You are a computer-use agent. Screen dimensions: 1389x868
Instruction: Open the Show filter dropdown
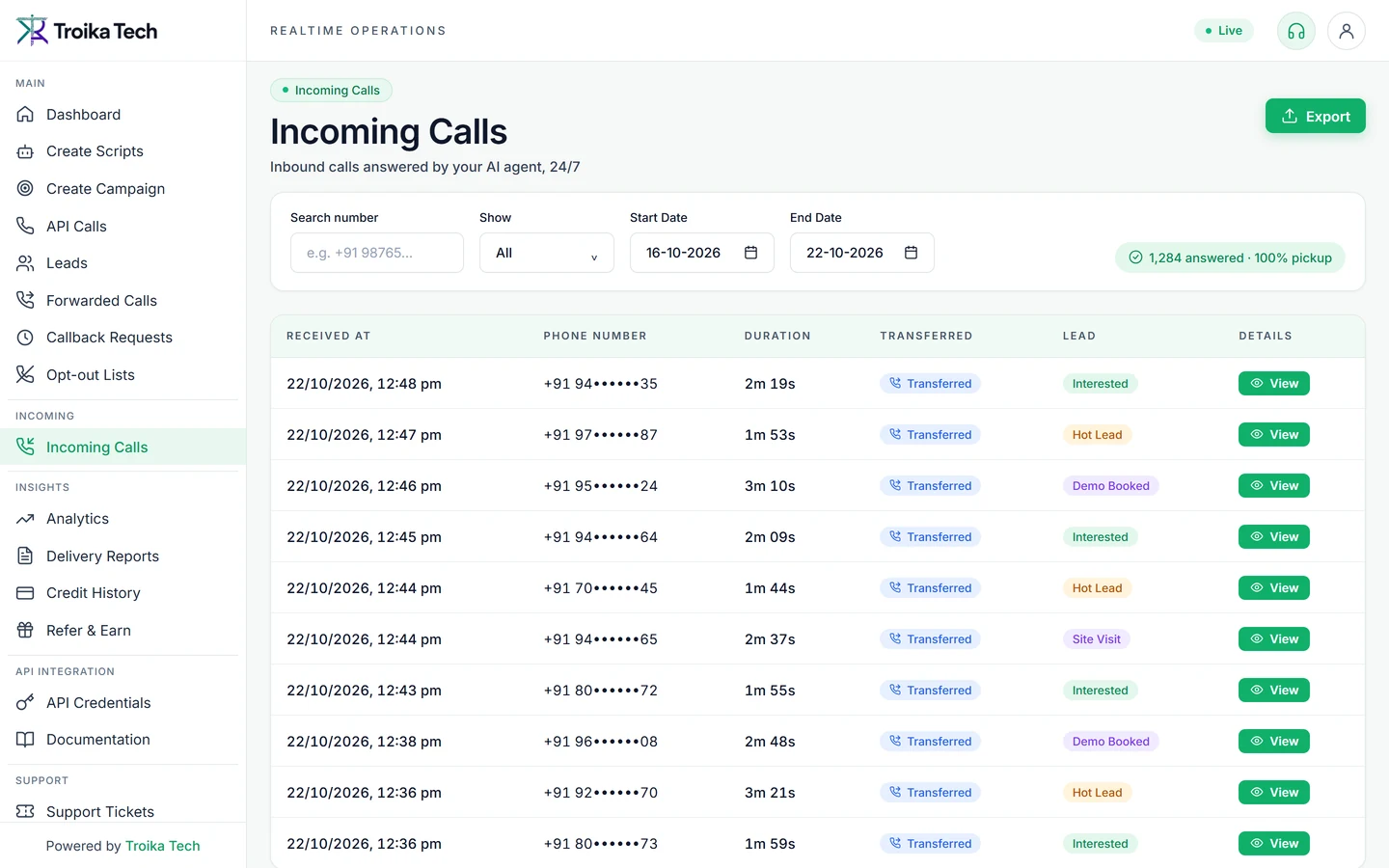pyautogui.click(x=547, y=253)
